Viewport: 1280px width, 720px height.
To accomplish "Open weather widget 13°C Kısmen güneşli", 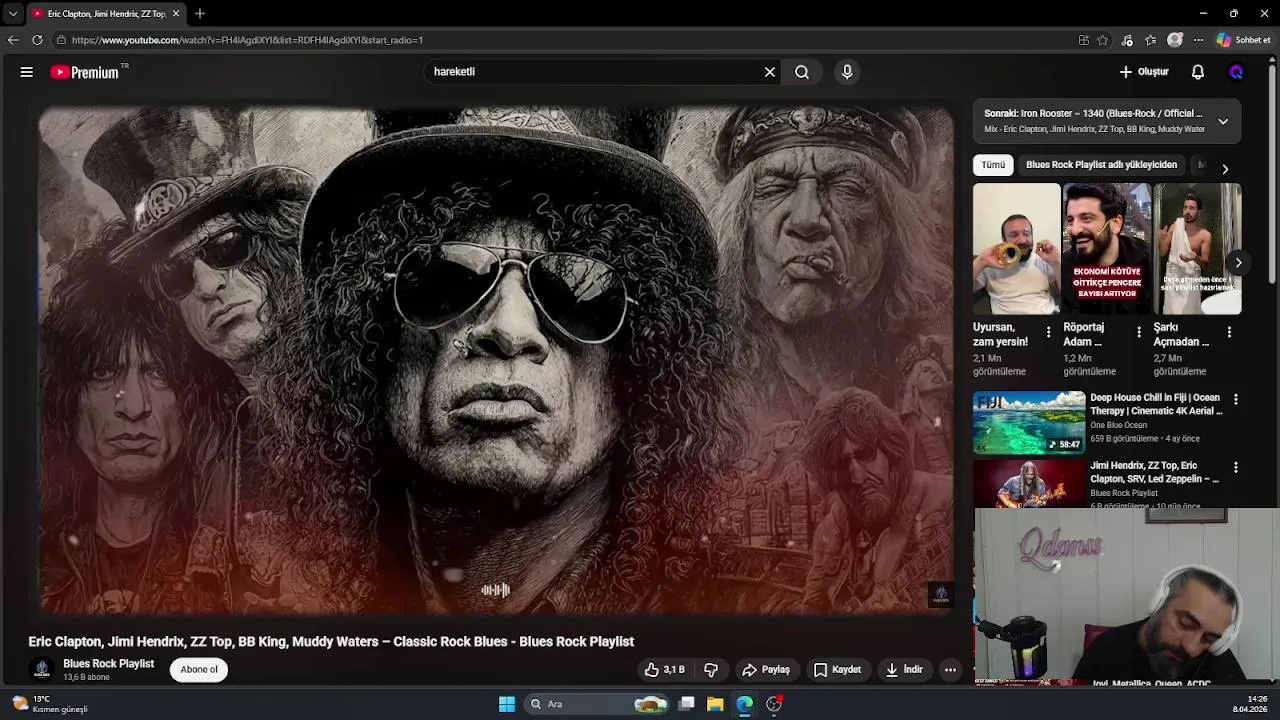I will [50, 704].
